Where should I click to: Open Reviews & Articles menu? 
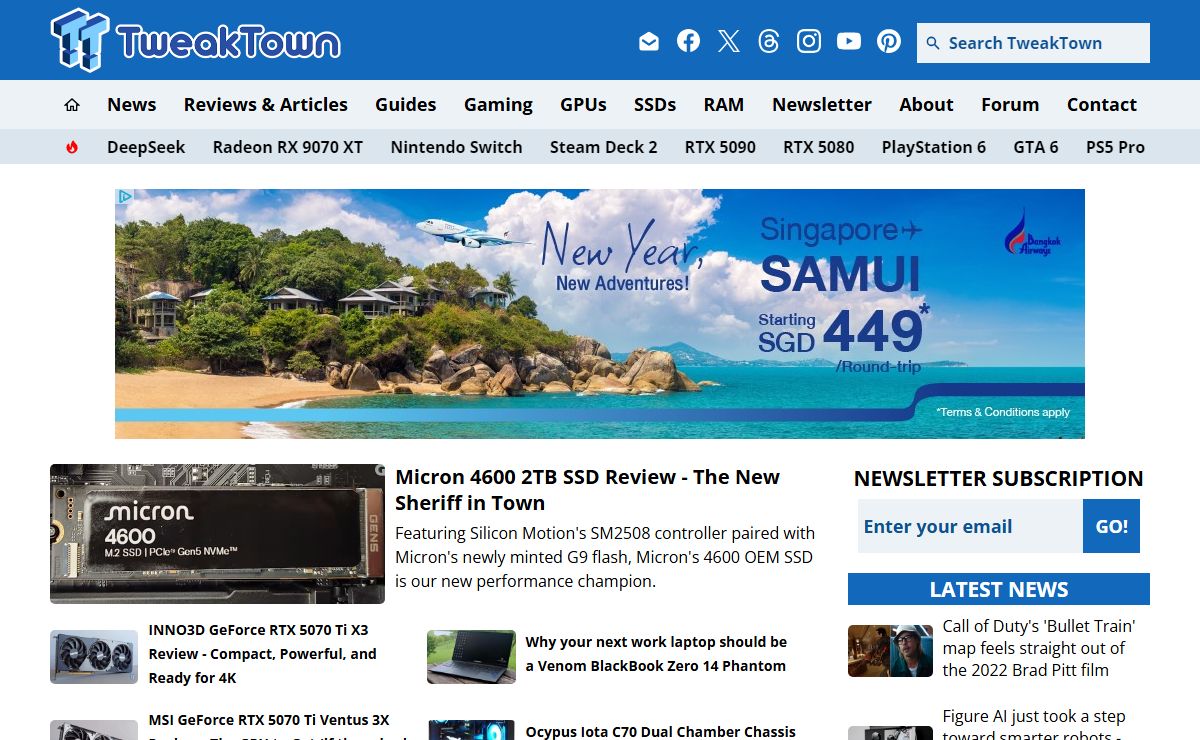(x=266, y=104)
